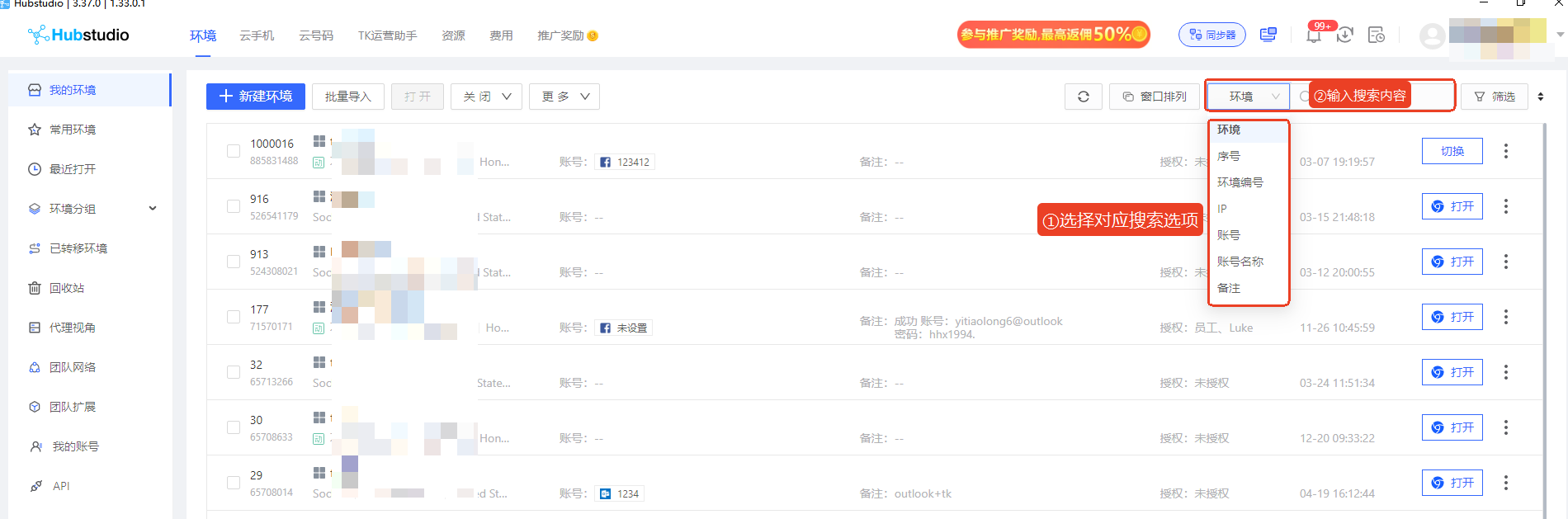The height and width of the screenshot is (519, 1568).
Task: Open the more options dots for environment 1000016
Action: coord(1506,151)
